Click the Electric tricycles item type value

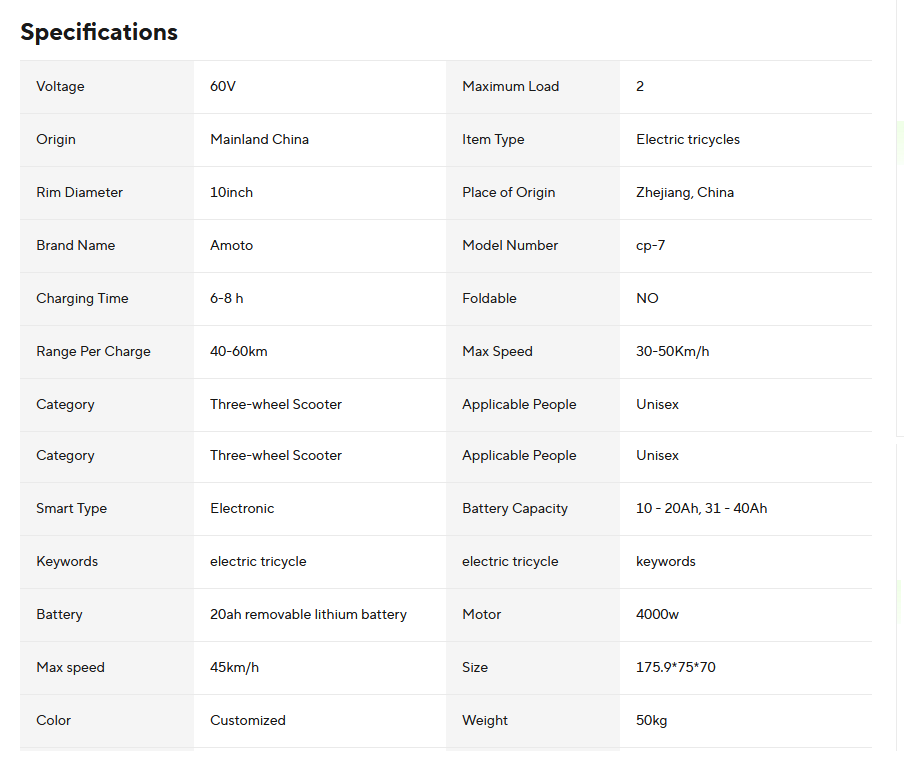(x=688, y=139)
